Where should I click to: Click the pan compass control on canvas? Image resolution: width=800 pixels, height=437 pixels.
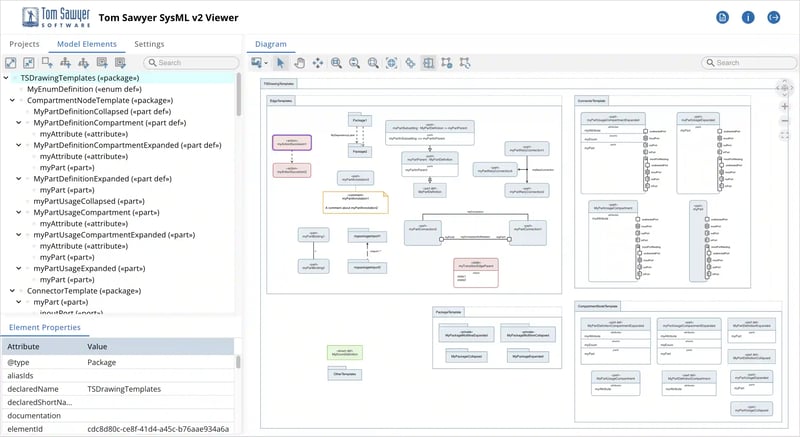[x=785, y=88]
